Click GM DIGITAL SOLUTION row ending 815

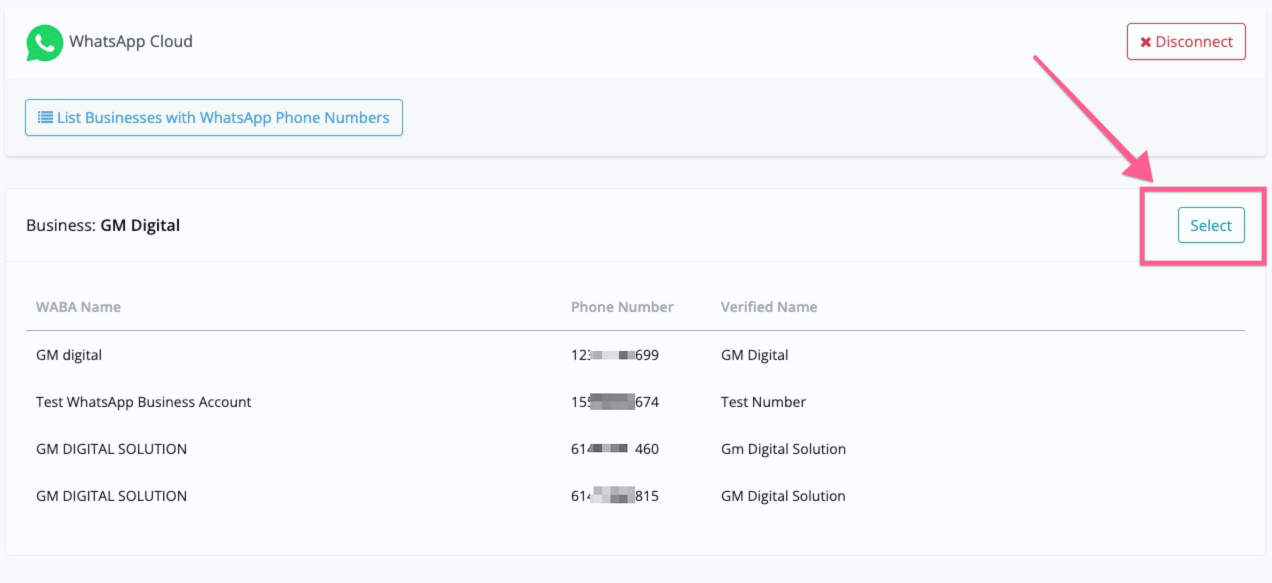pyautogui.click(x=635, y=496)
